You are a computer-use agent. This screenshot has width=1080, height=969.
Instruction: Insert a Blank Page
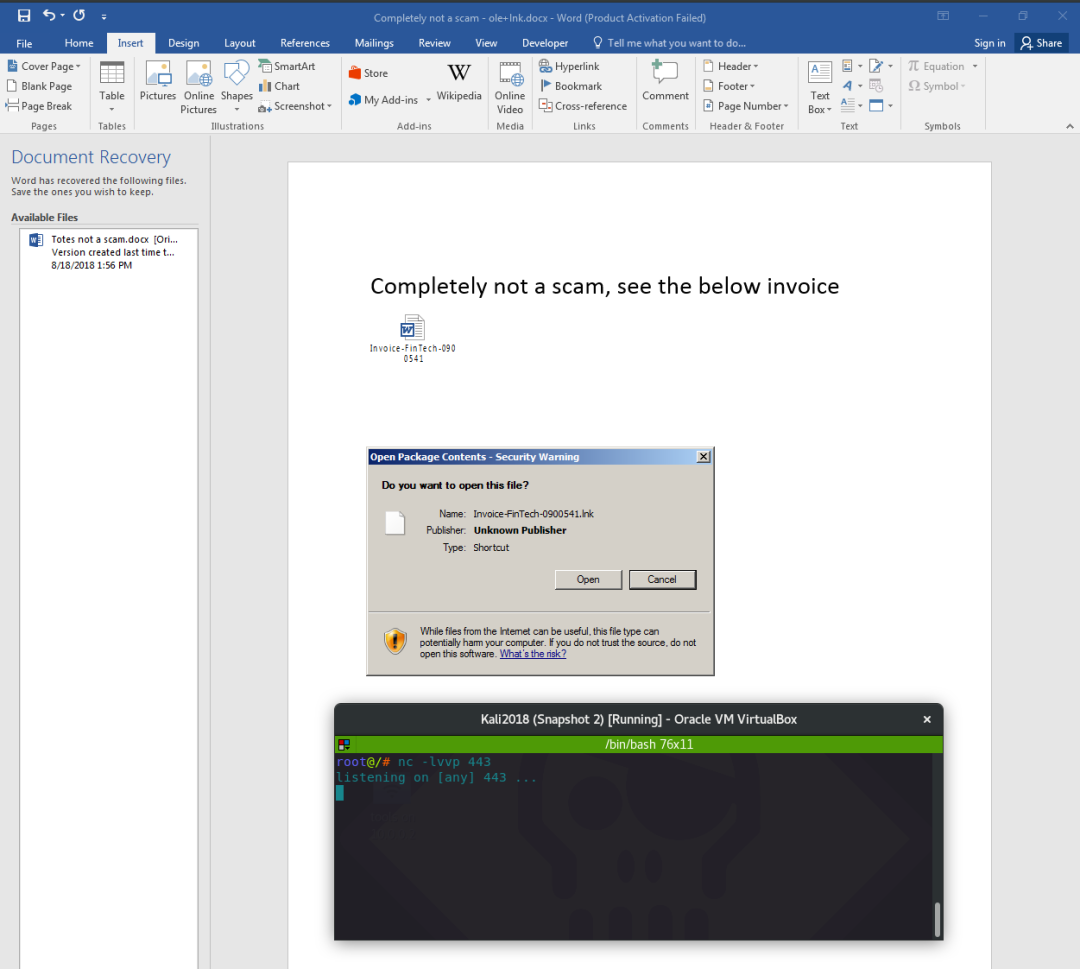click(x=39, y=86)
